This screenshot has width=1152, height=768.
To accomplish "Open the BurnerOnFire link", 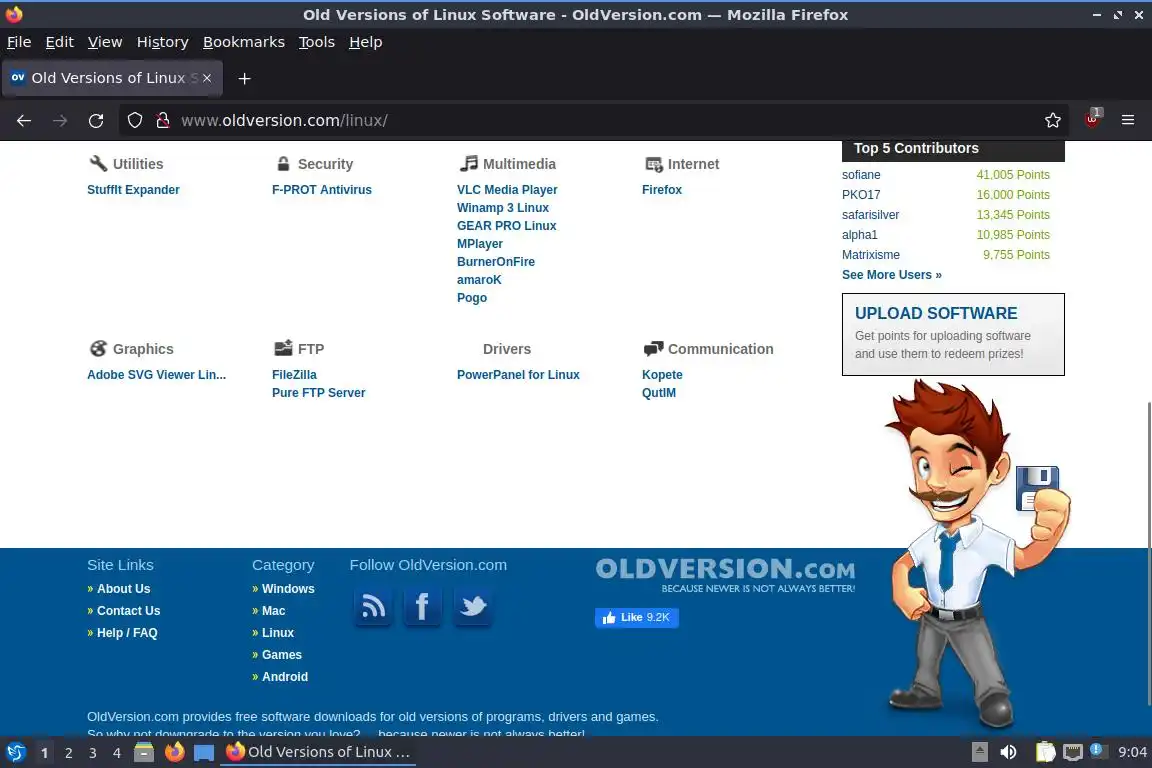I will click(496, 262).
